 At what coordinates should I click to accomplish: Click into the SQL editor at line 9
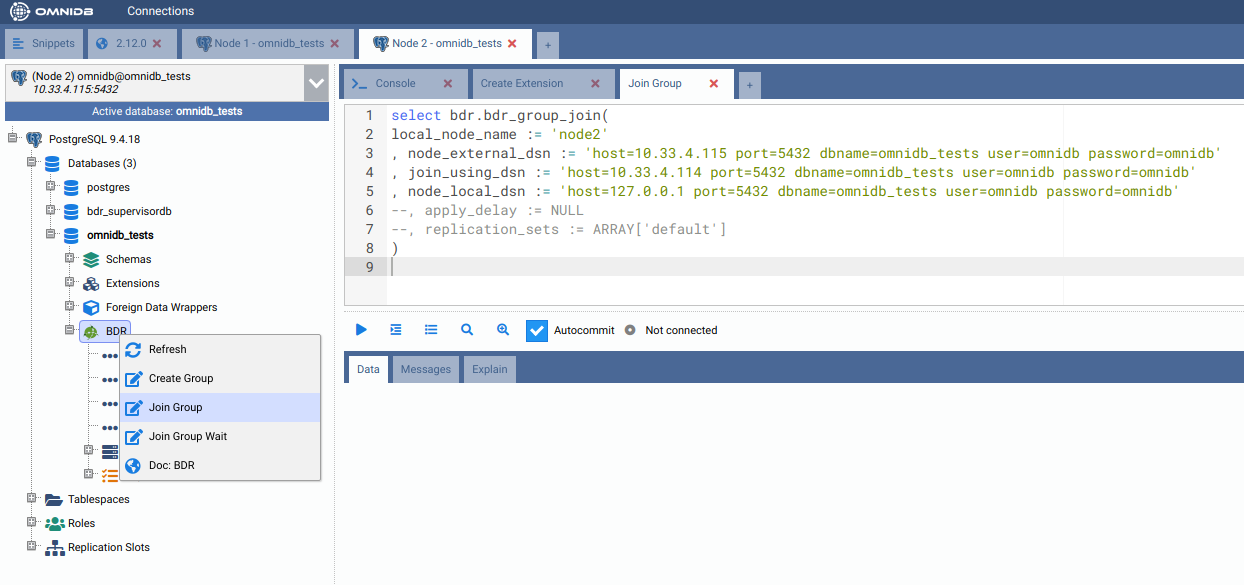pos(815,267)
